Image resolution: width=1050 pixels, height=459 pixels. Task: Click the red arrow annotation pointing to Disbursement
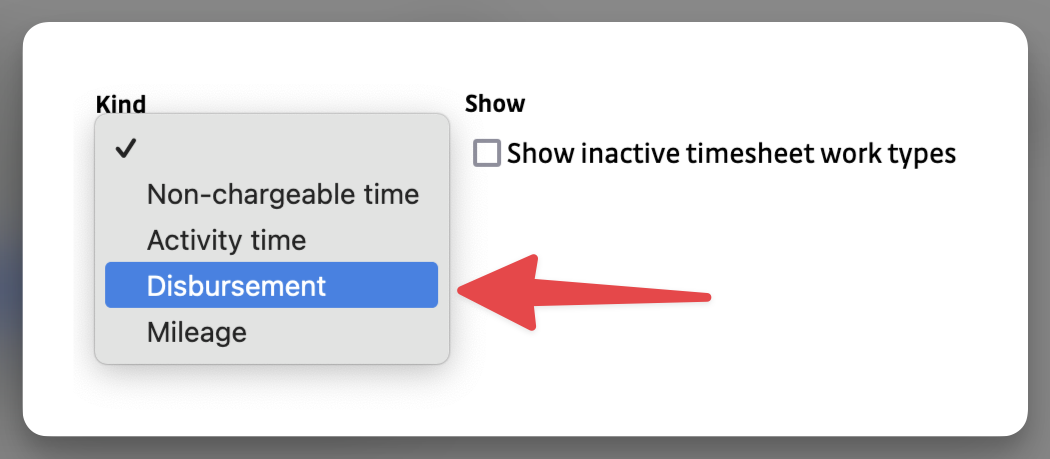click(x=600, y=294)
